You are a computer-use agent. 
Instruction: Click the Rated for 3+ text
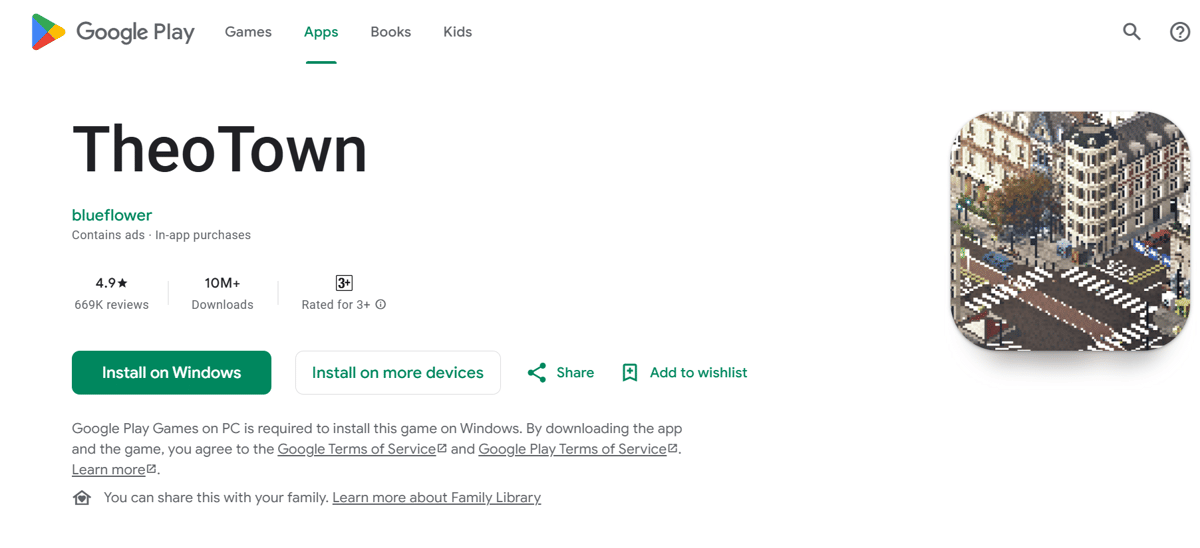pyautogui.click(x=336, y=305)
